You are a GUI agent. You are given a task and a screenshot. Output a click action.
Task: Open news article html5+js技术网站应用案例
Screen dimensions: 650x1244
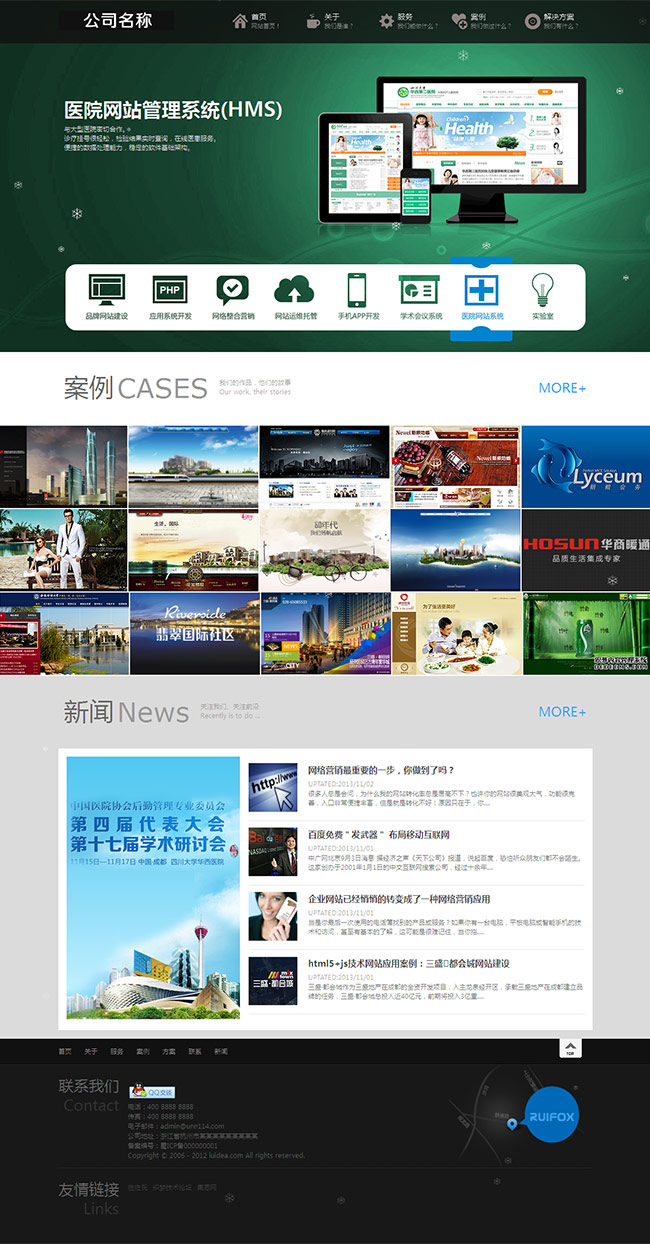[x=409, y=963]
